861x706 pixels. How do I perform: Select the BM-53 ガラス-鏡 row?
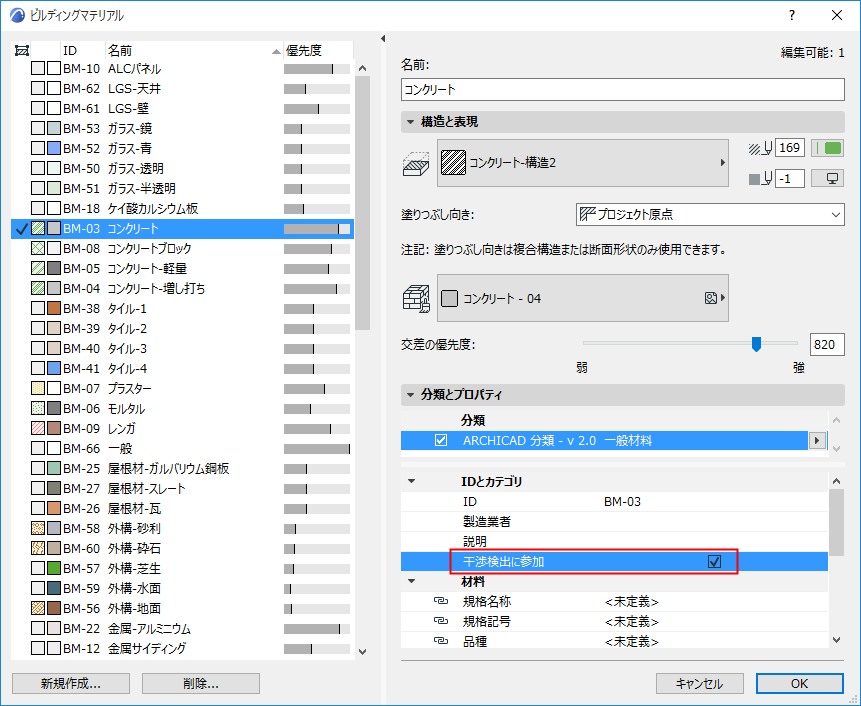coord(182,128)
